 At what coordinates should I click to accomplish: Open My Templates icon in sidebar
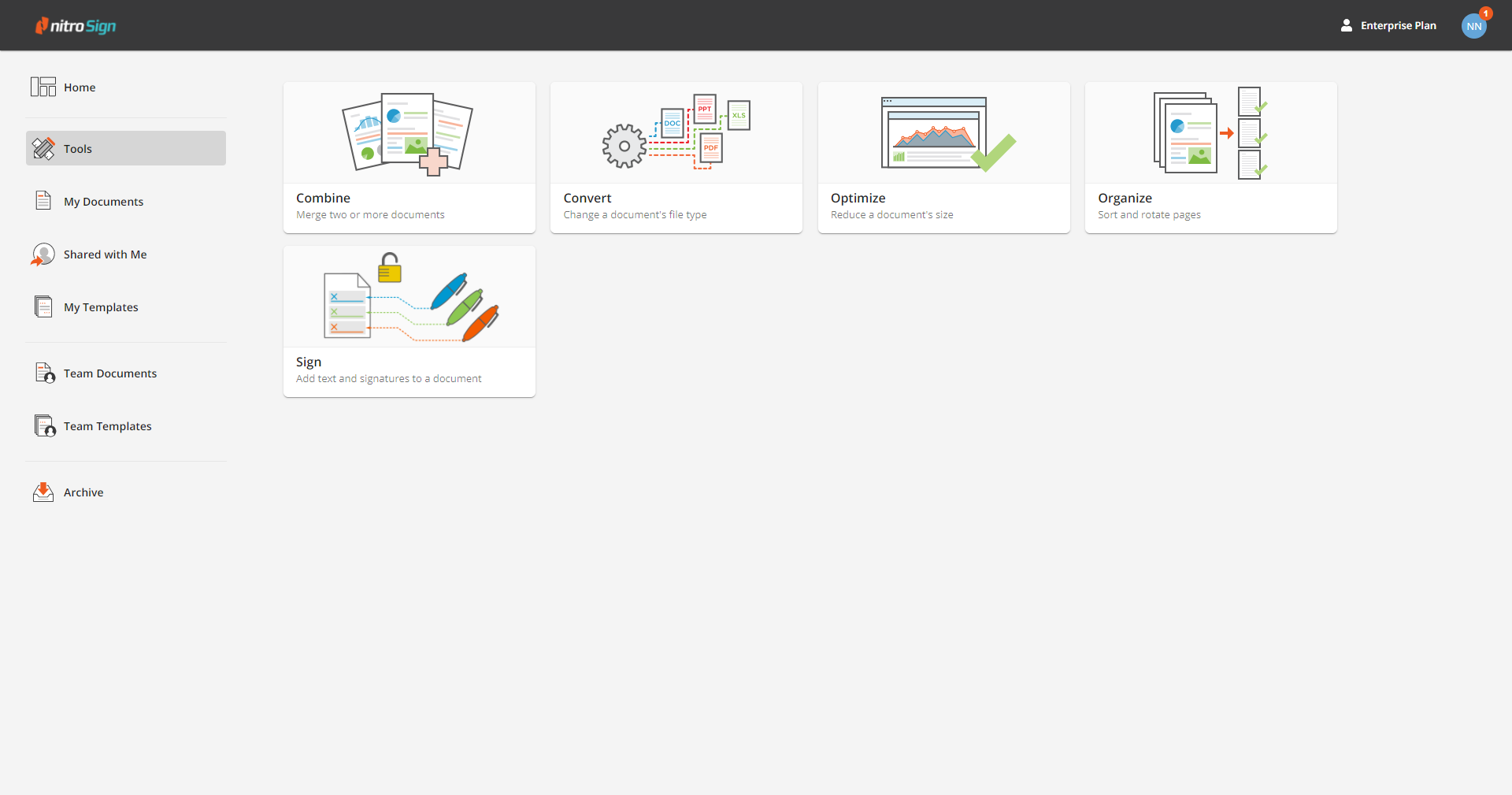point(43,306)
